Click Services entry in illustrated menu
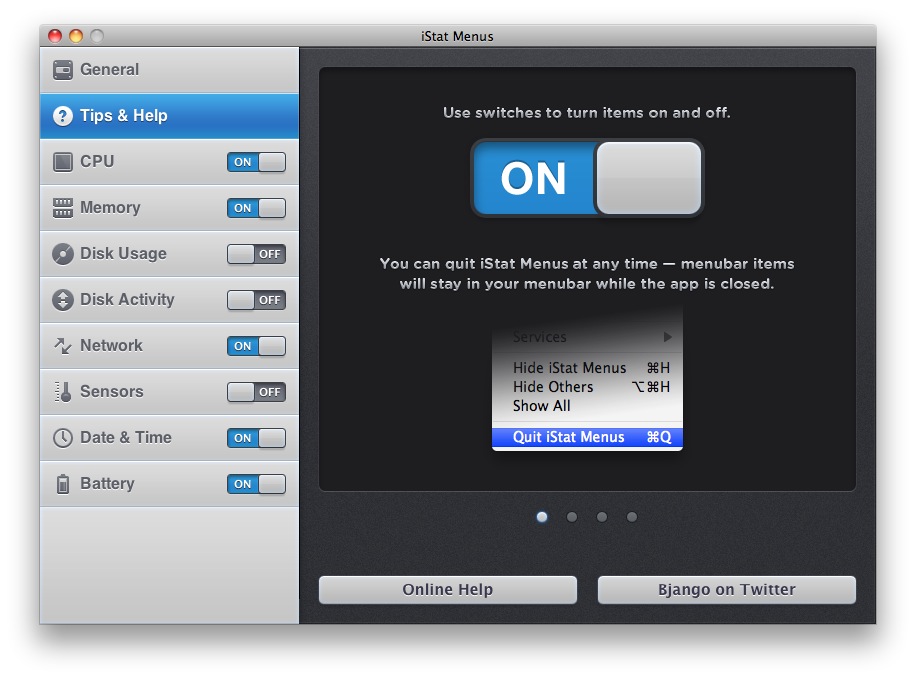 pyautogui.click(x=587, y=337)
